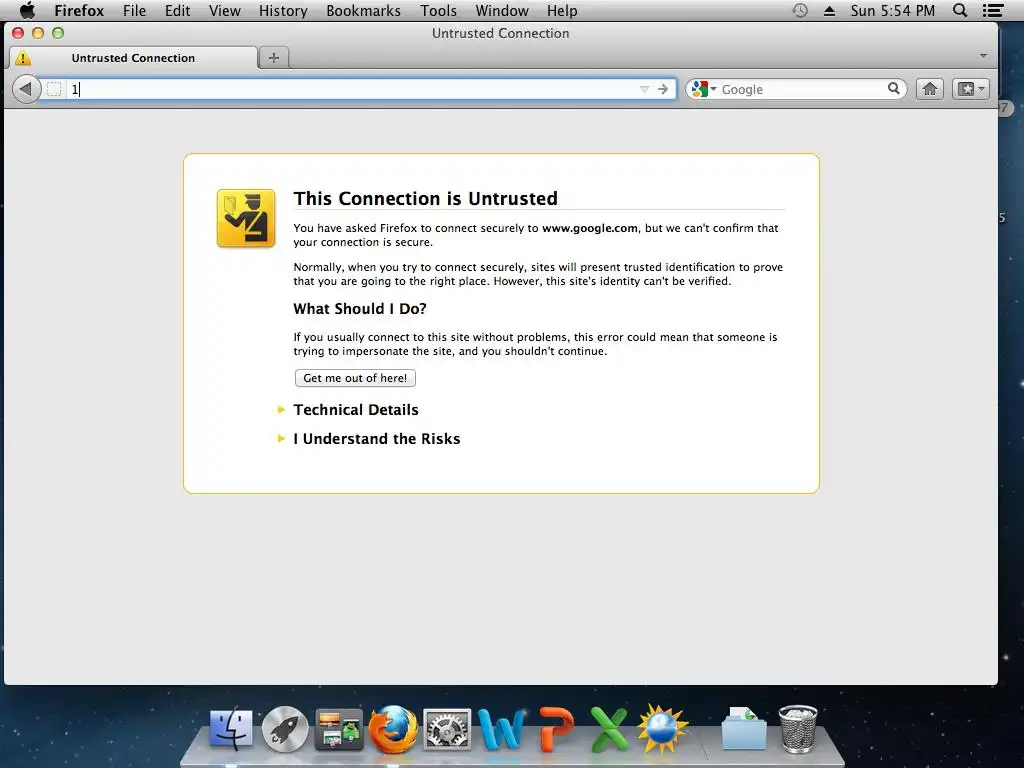Open the Bookmarks star toolbar button

click(x=970, y=89)
